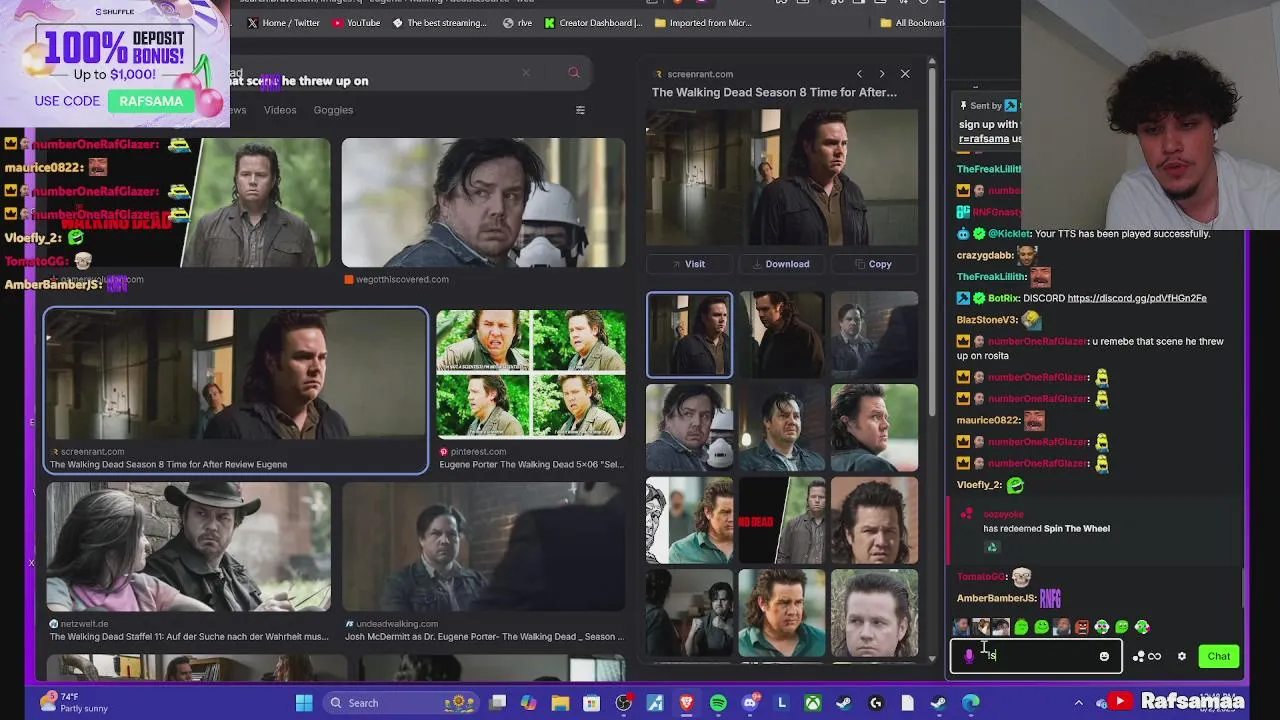Viewport: 1280px width, 720px height.
Task: Select the black-and-white comic sketch related thumbnail
Action: [689, 521]
